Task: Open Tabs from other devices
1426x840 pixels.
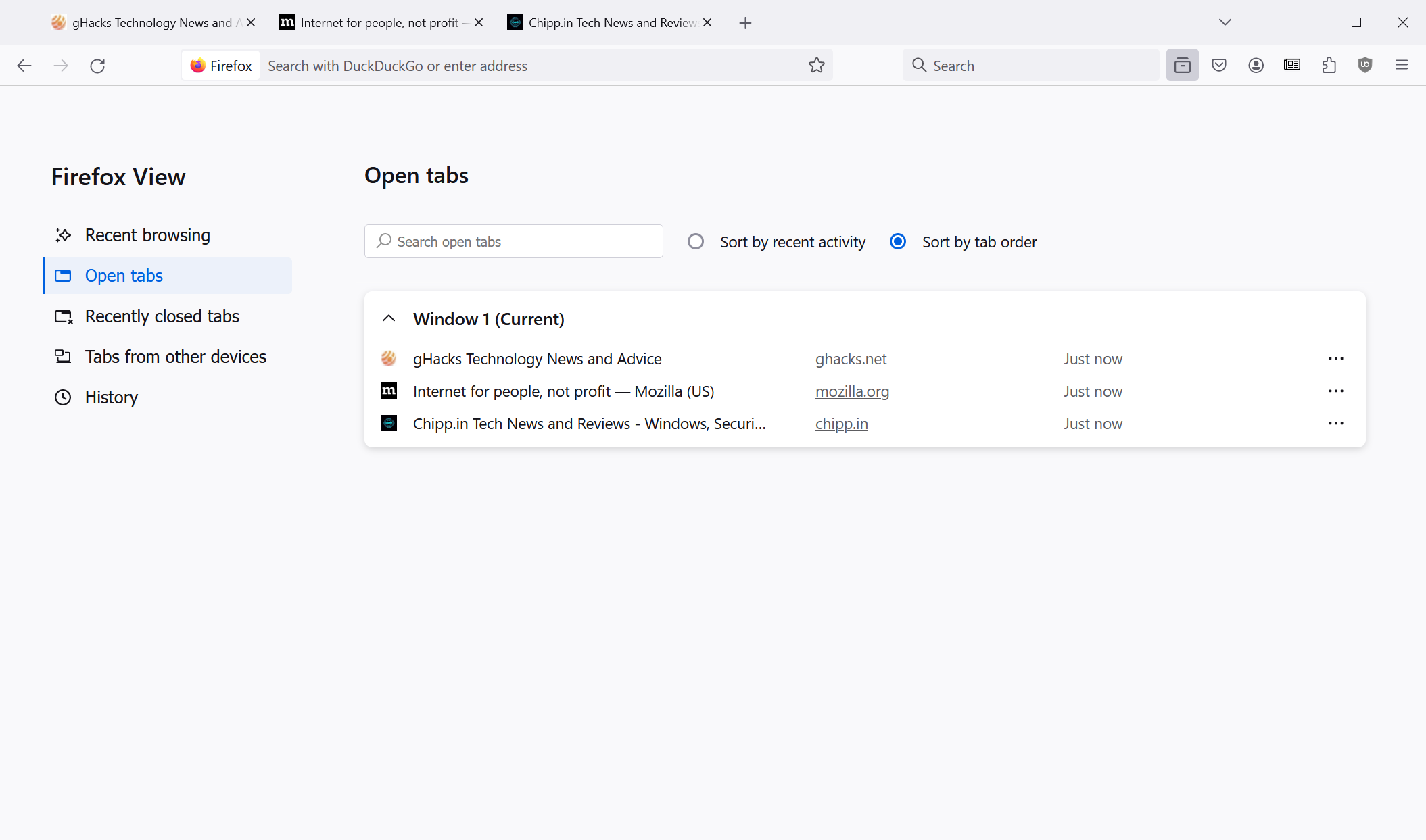Action: click(x=168, y=357)
